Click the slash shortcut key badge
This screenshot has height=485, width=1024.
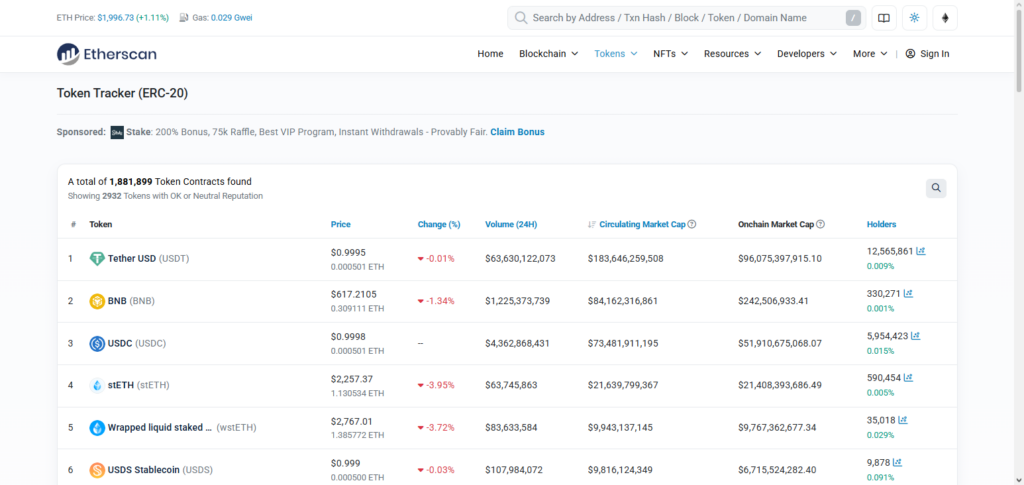853,18
